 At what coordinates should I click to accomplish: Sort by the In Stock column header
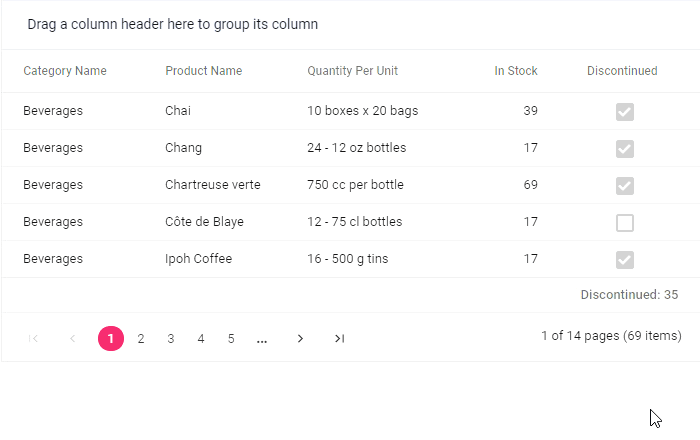(x=516, y=71)
